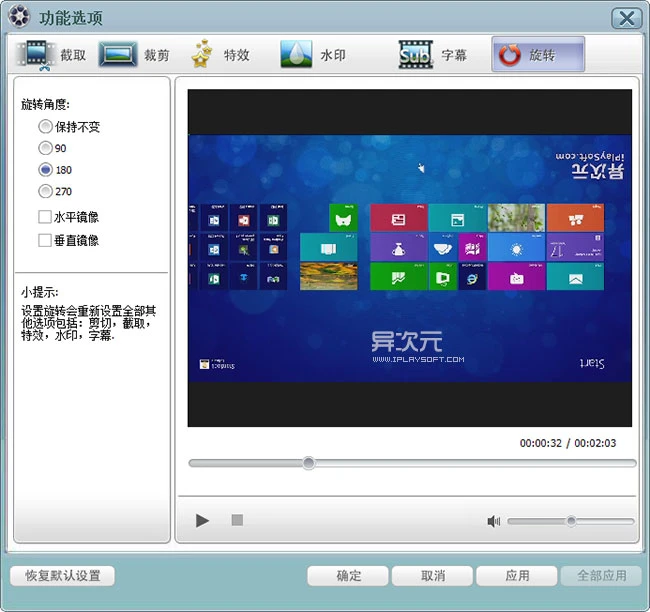Click the volume slider handle
The width and height of the screenshot is (650, 612).
[x=571, y=521]
